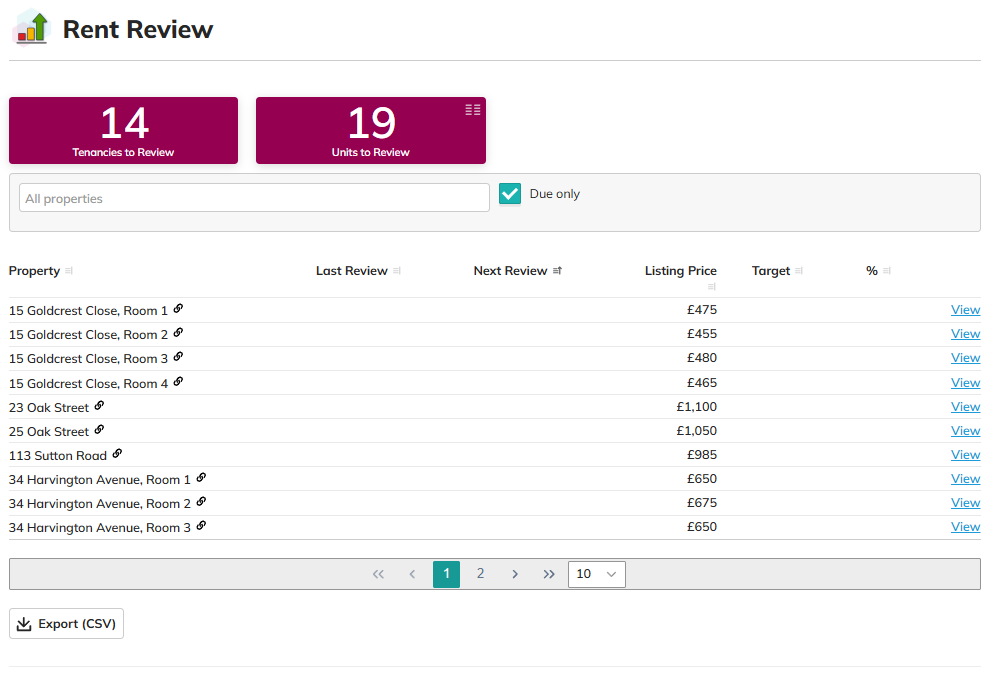
Task: Uncheck the Due only checkbox
Action: 510,194
